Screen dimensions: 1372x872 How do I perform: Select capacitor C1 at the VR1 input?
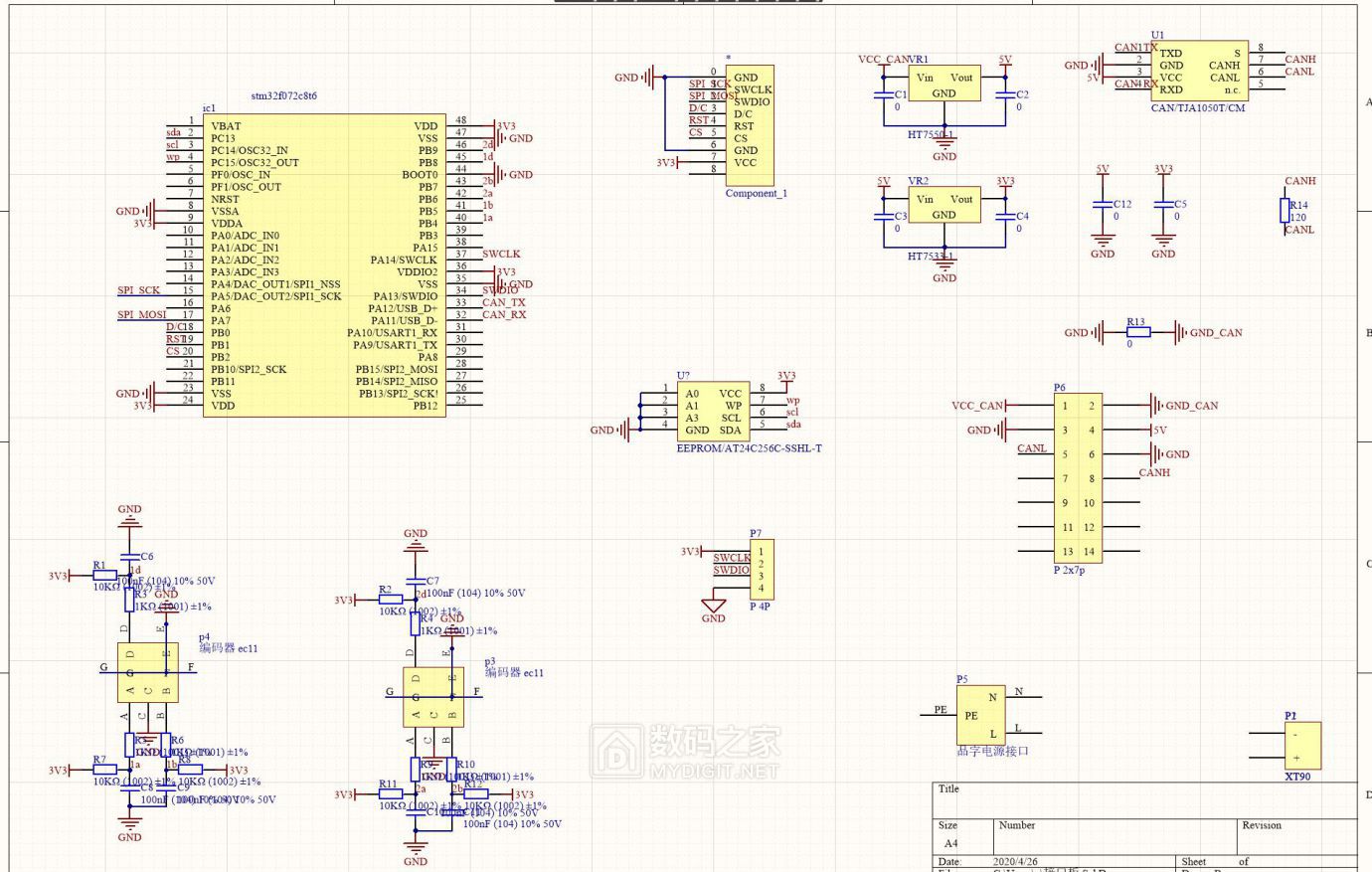[883, 94]
